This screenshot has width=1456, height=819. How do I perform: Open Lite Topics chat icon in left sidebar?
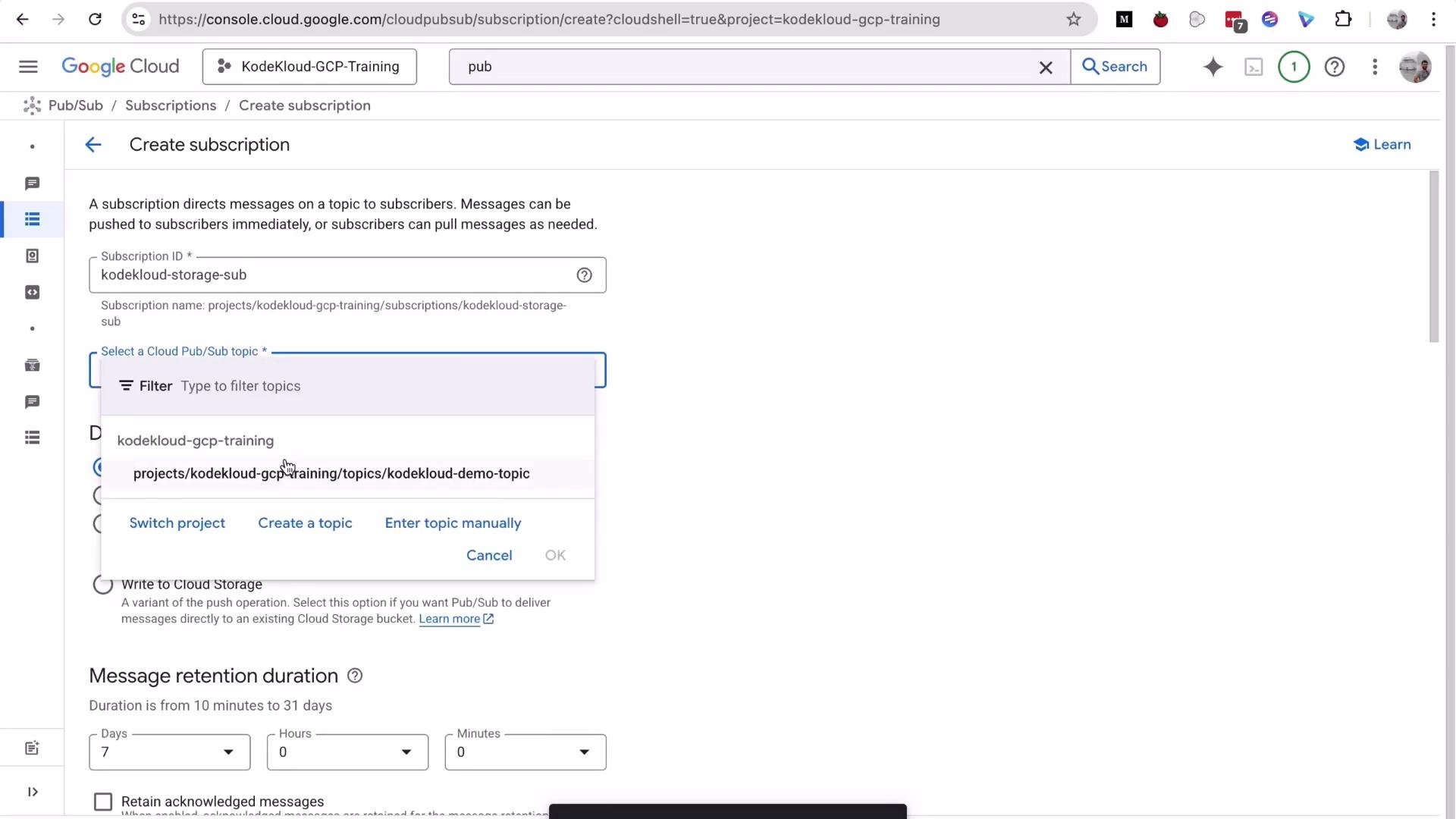coord(32,402)
